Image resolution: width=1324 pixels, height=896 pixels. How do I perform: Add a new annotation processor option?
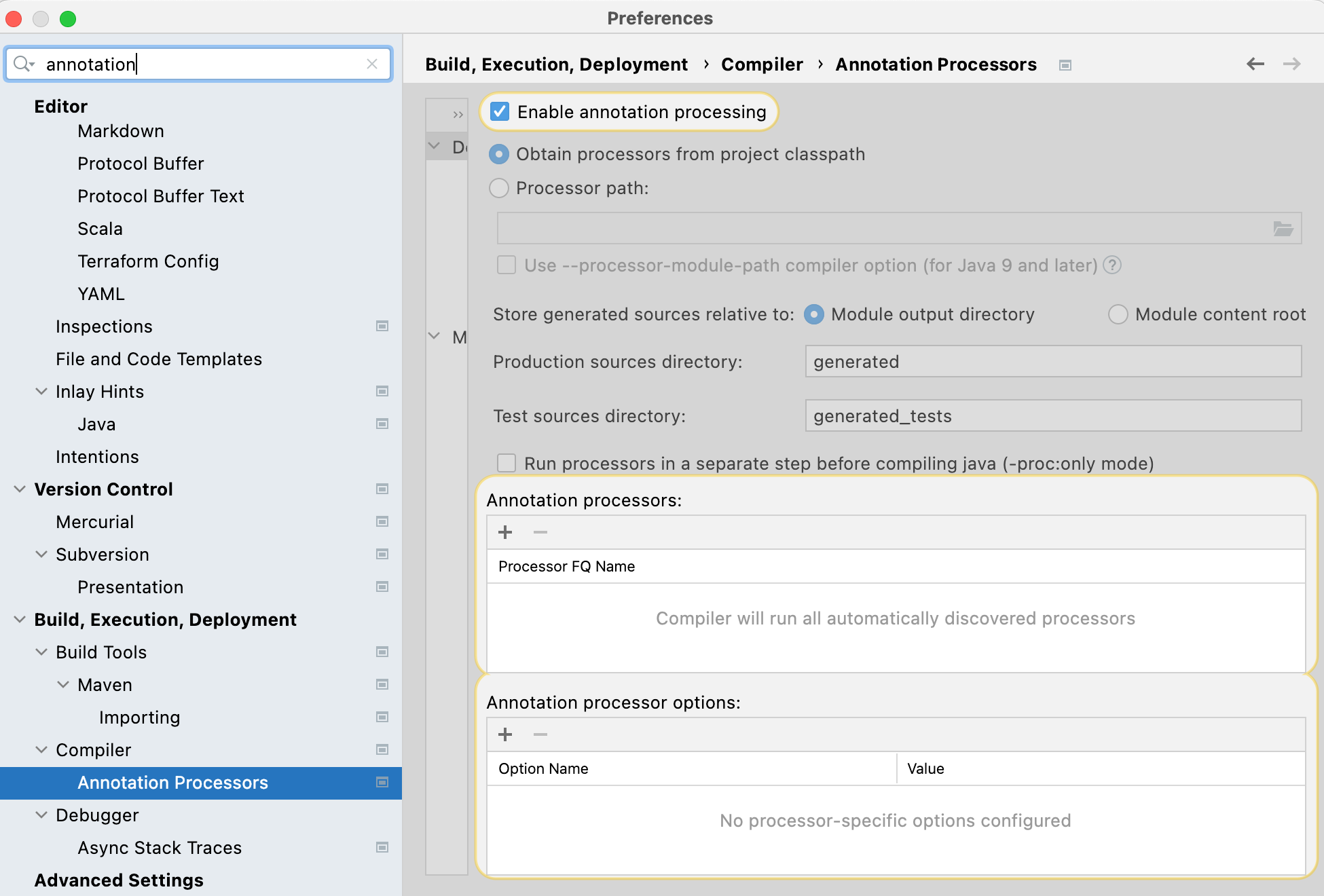[505, 734]
